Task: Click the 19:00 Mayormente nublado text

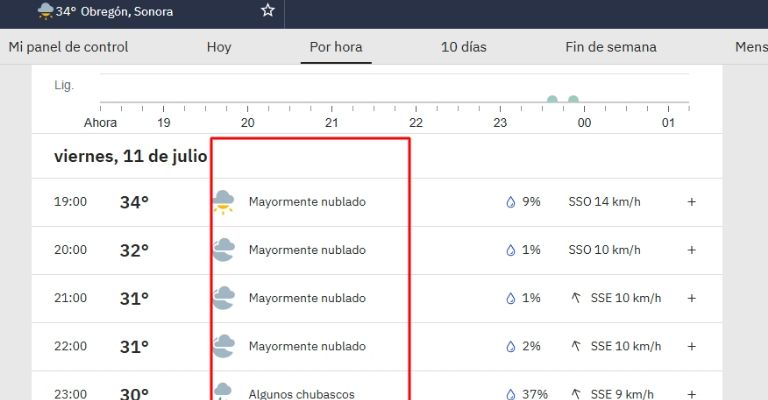Action: tap(307, 202)
